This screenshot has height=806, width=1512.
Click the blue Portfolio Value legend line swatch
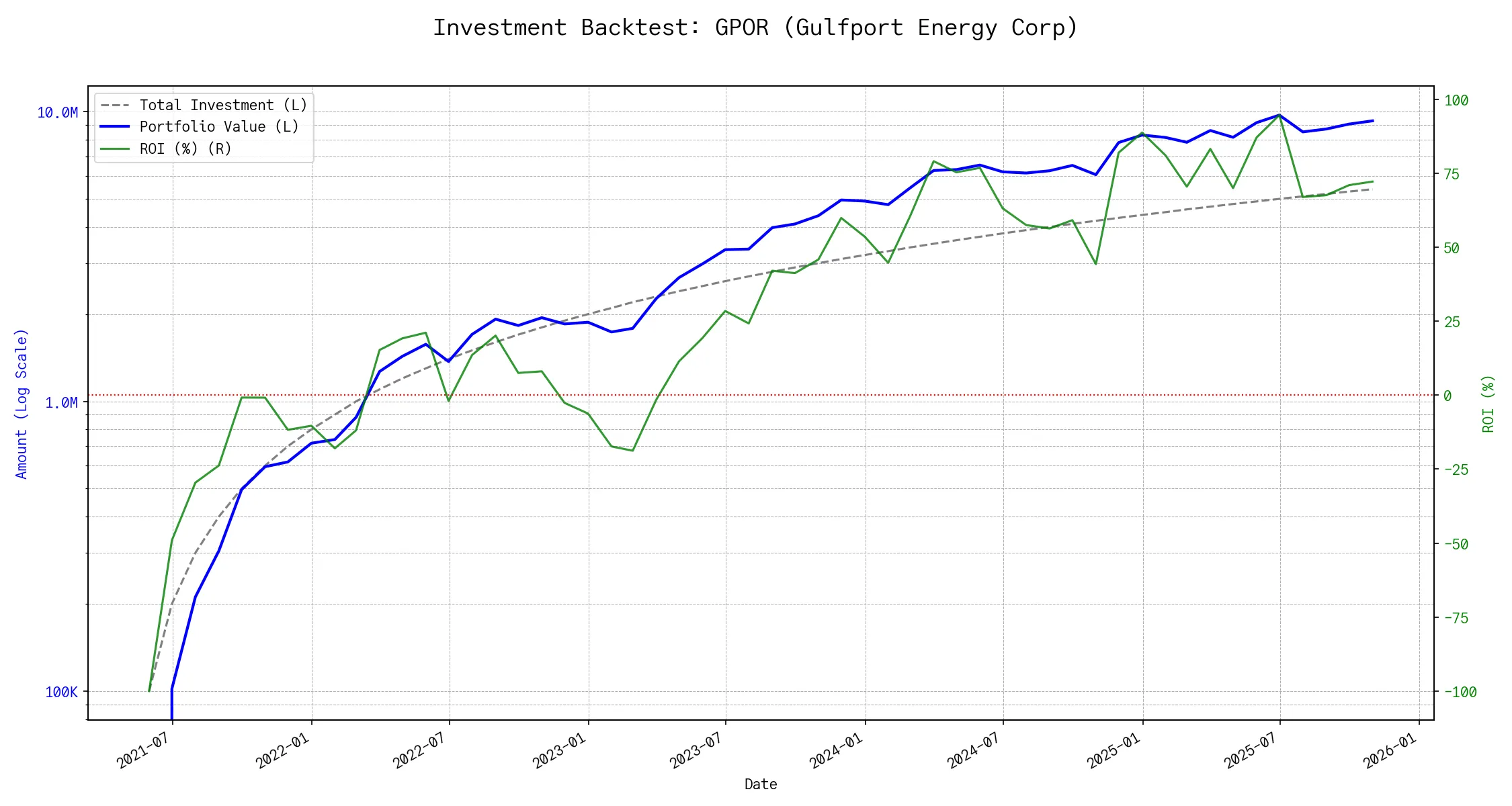(114, 127)
